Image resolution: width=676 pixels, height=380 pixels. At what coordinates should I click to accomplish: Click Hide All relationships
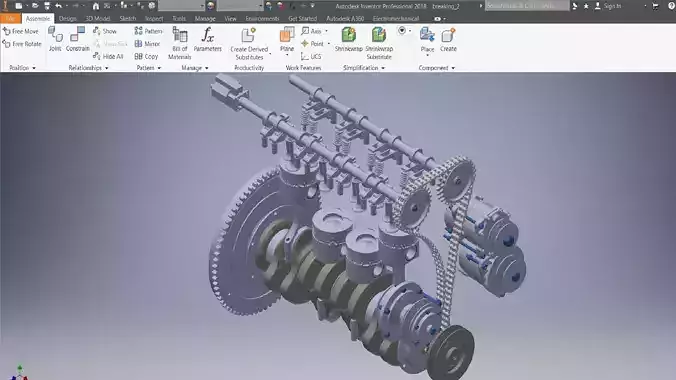[109, 56]
